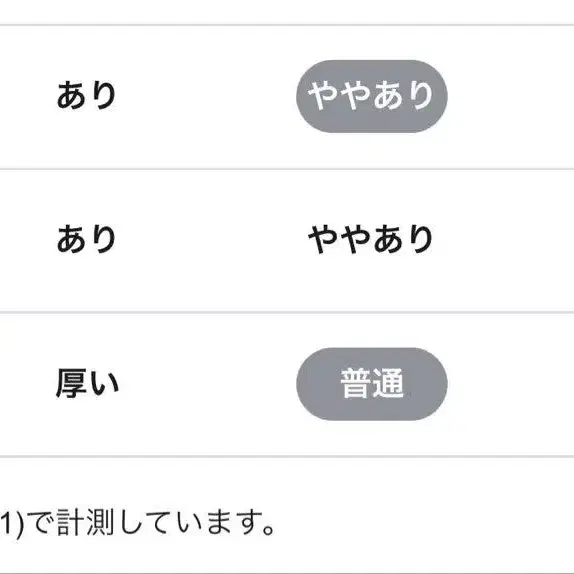574x574 pixels.
Task: Click the divider line directly above 厚い row
Action: (x=287, y=313)
